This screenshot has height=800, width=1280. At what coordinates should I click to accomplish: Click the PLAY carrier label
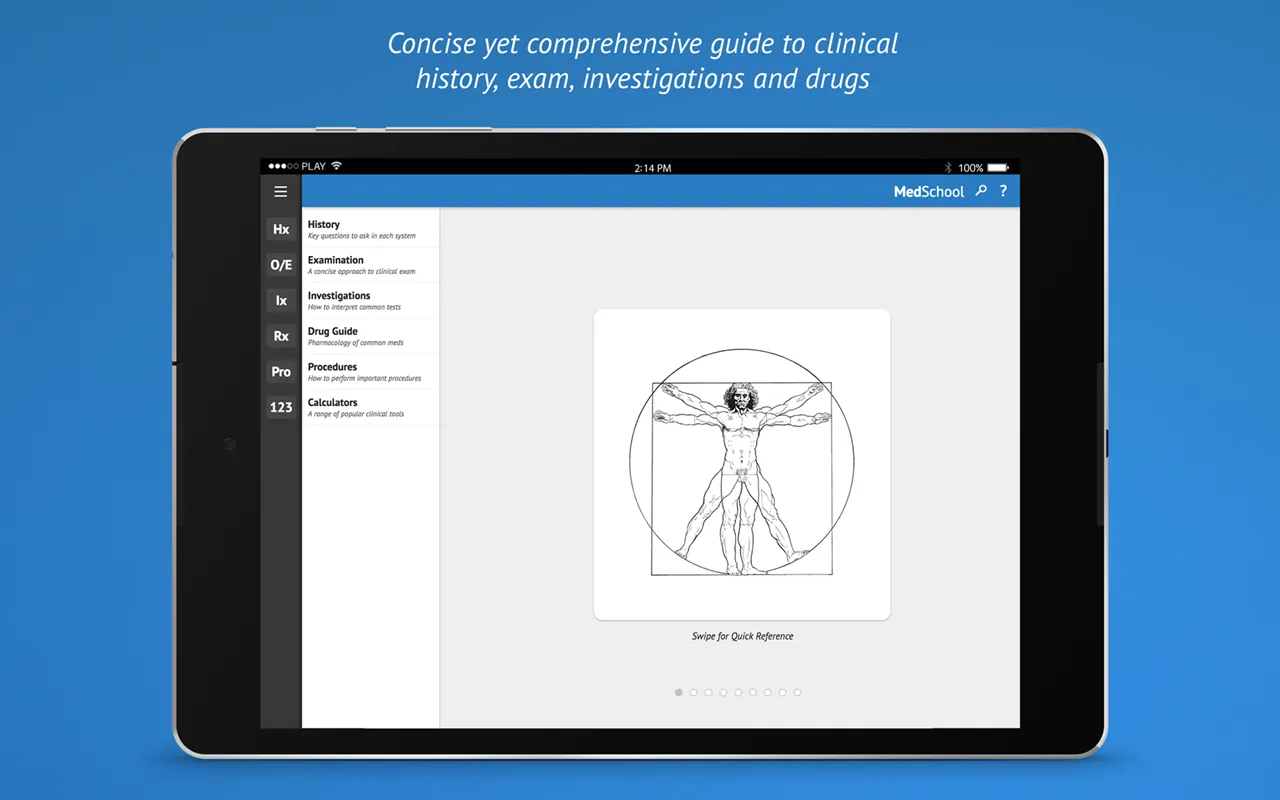pos(314,166)
